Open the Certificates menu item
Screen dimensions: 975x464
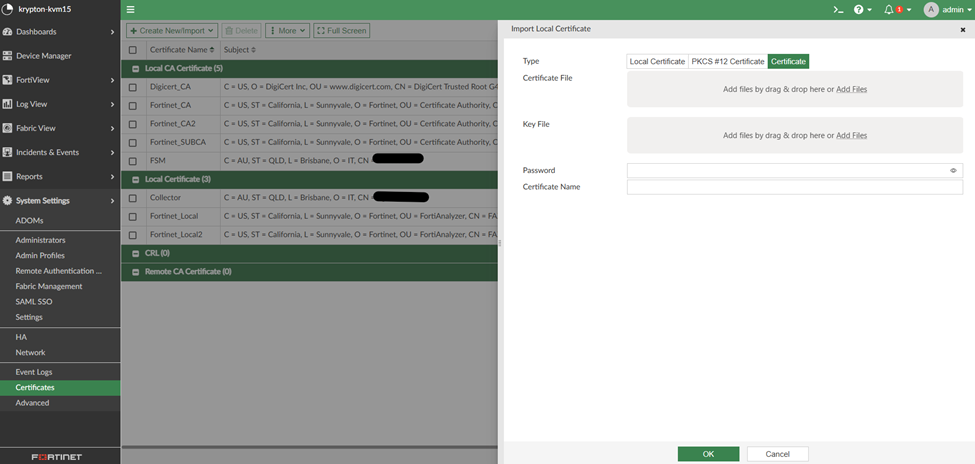point(60,387)
